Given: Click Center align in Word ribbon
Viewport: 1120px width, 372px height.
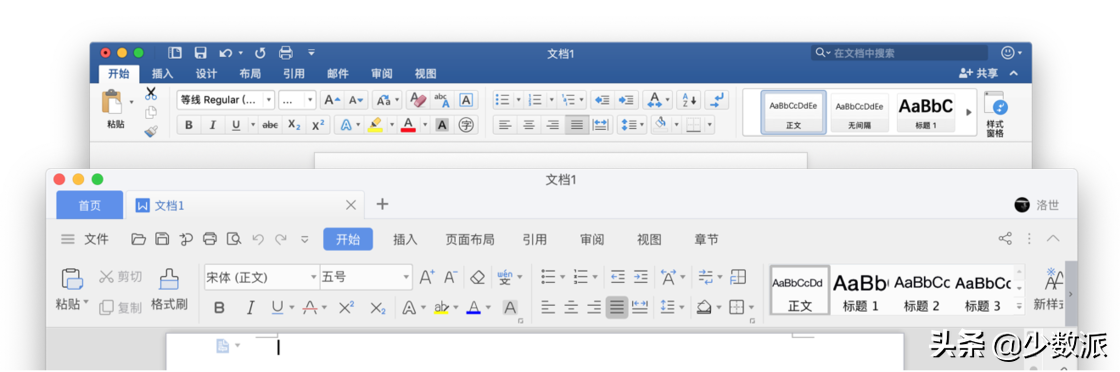Looking at the screenshot, I should [529, 125].
